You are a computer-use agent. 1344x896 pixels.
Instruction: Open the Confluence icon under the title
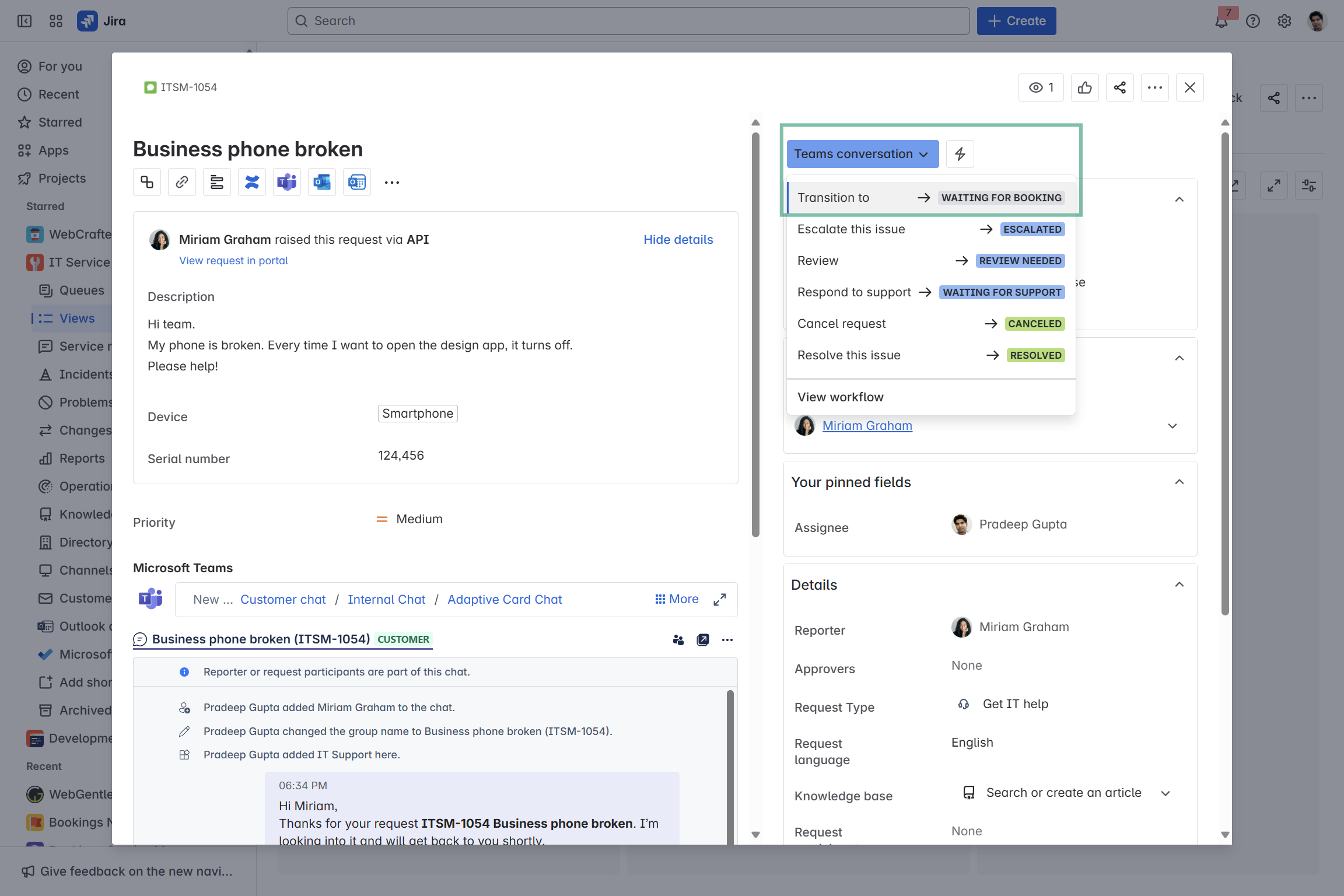click(251, 183)
